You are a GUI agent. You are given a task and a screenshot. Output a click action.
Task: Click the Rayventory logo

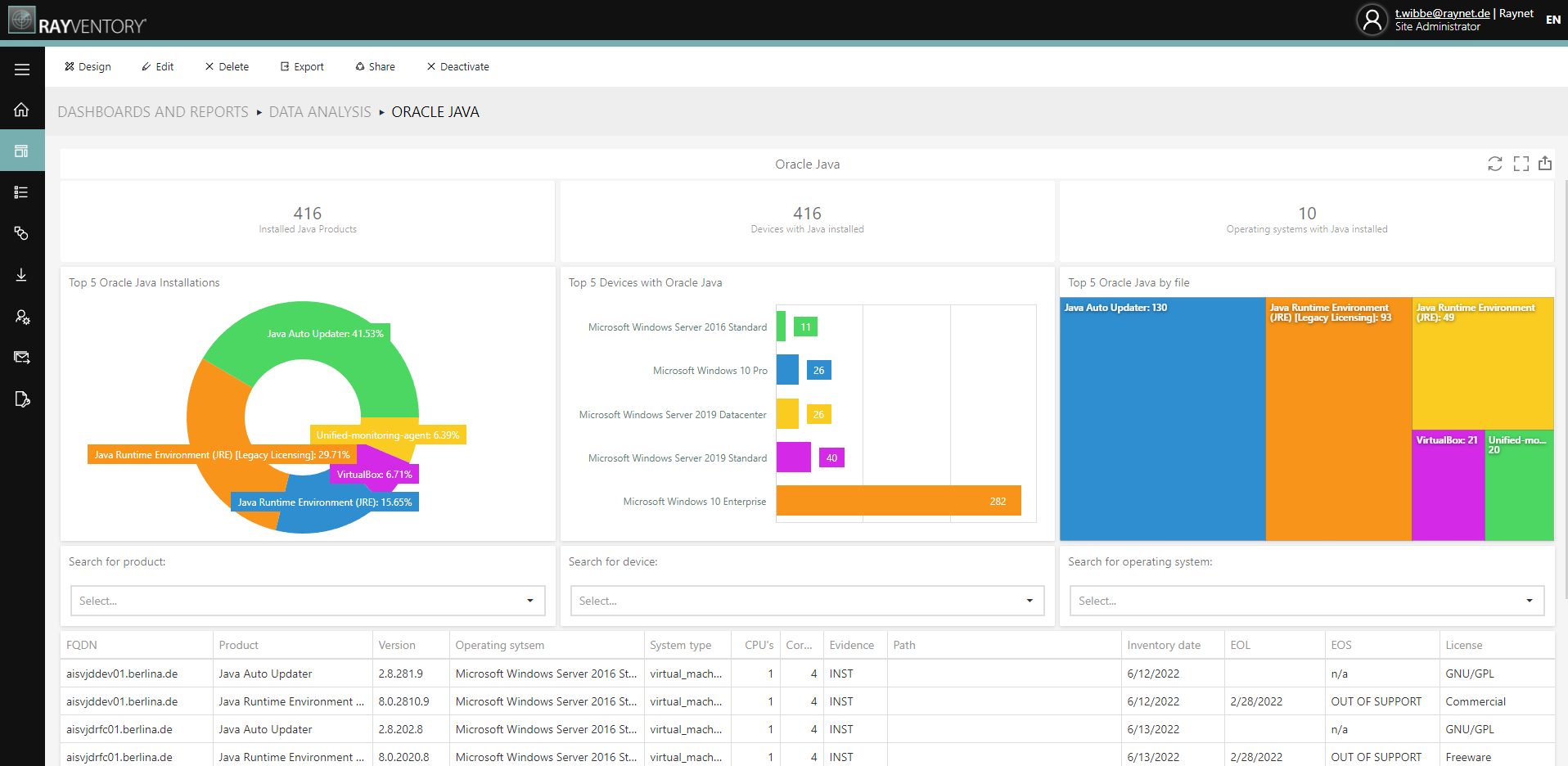(78, 20)
